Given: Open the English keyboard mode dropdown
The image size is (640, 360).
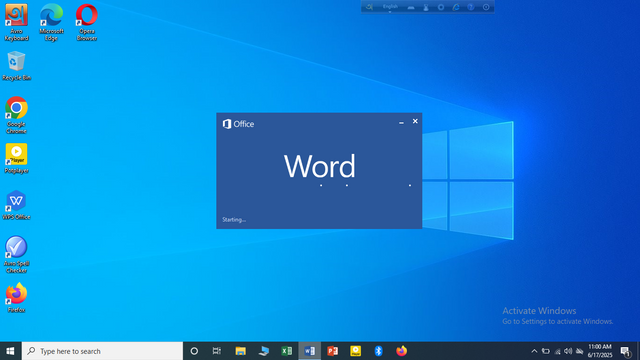Looking at the screenshot, I should pos(390,7).
